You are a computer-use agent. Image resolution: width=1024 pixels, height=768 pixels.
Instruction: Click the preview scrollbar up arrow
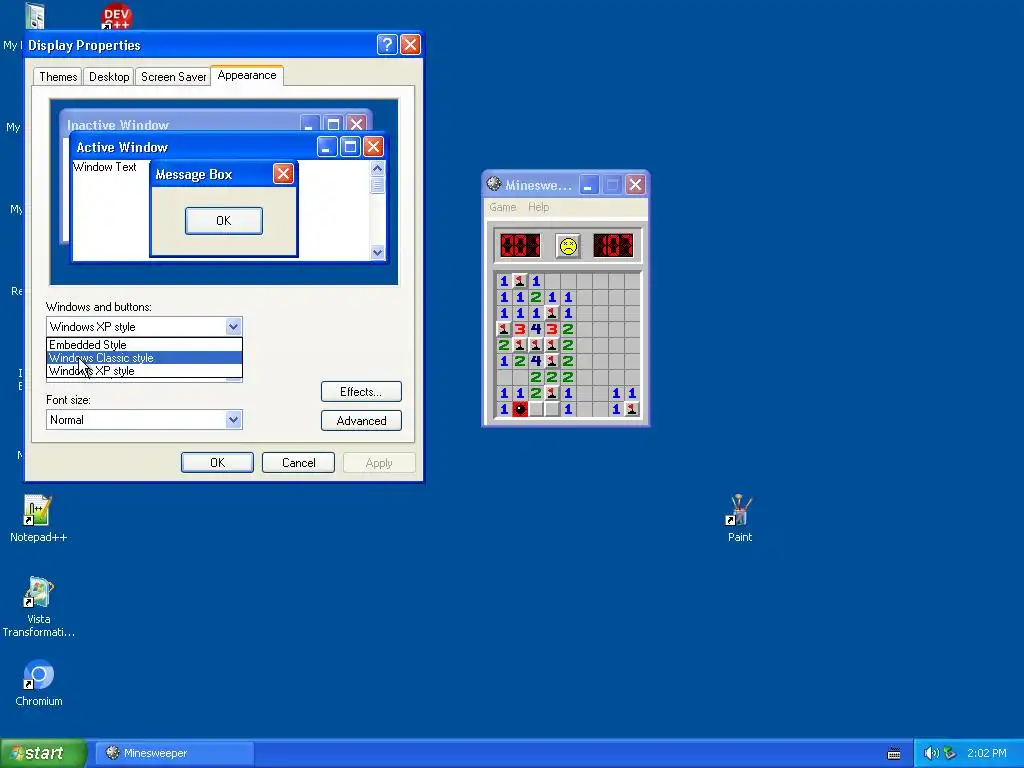tap(377, 168)
